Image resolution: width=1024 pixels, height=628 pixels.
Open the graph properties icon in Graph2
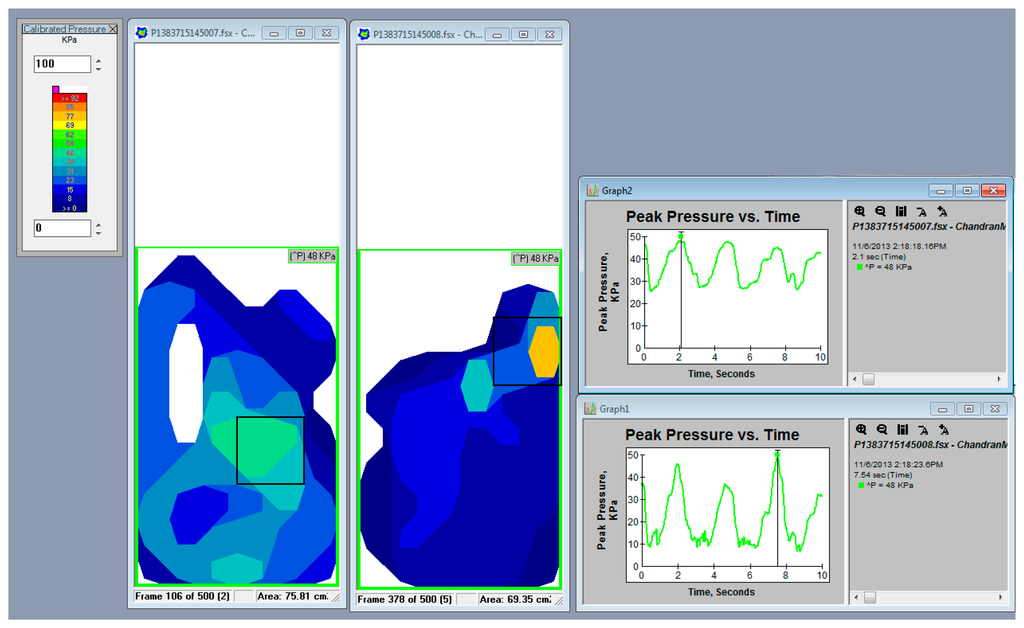[900, 211]
